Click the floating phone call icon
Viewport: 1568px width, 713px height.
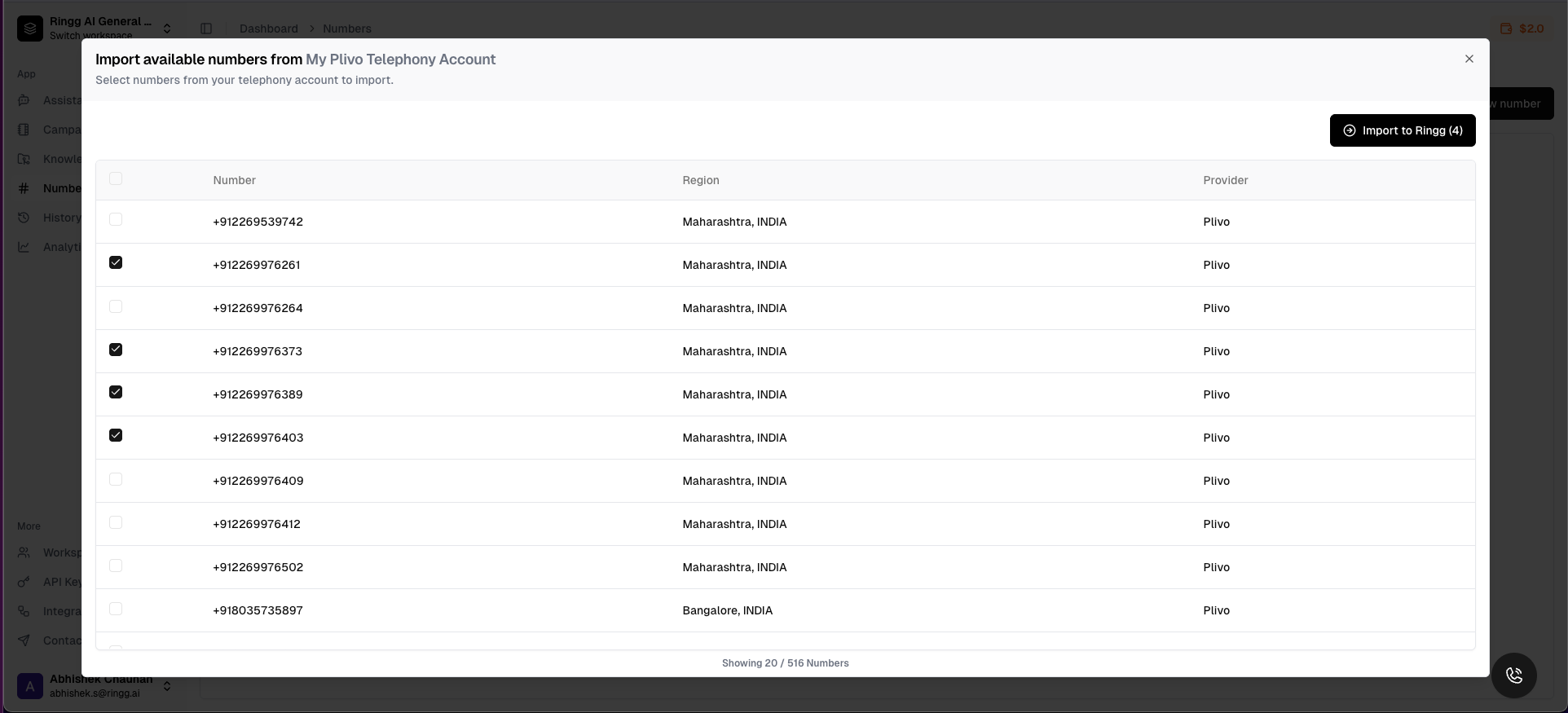1514,676
